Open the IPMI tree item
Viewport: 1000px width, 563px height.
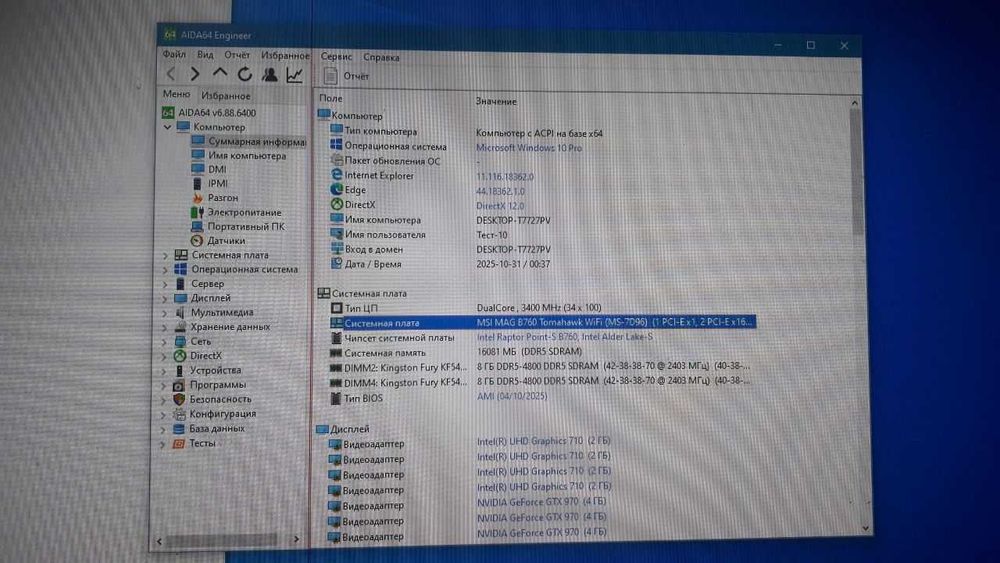pyautogui.click(x=217, y=184)
